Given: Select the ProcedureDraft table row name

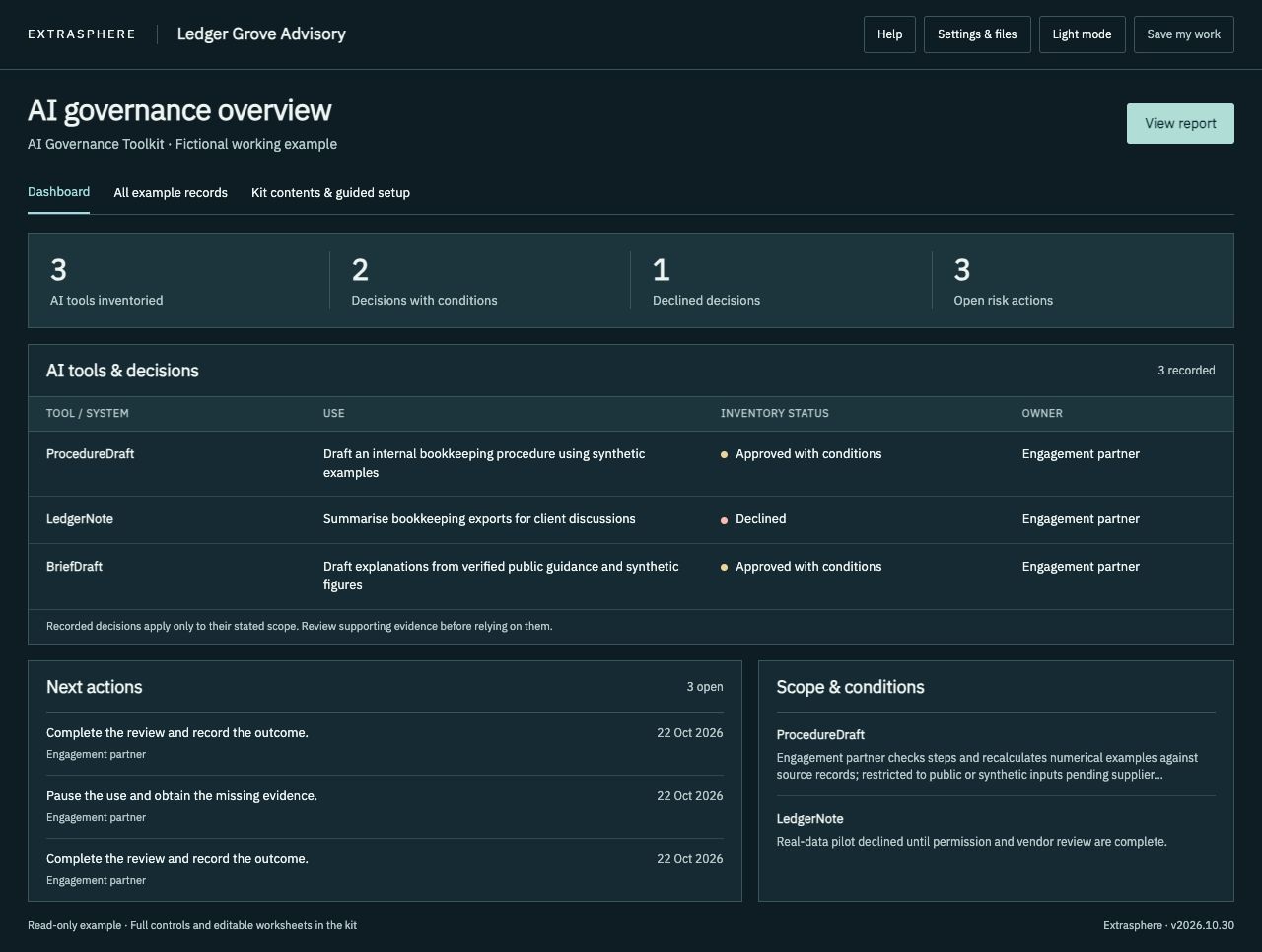Looking at the screenshot, I should tap(90, 454).
